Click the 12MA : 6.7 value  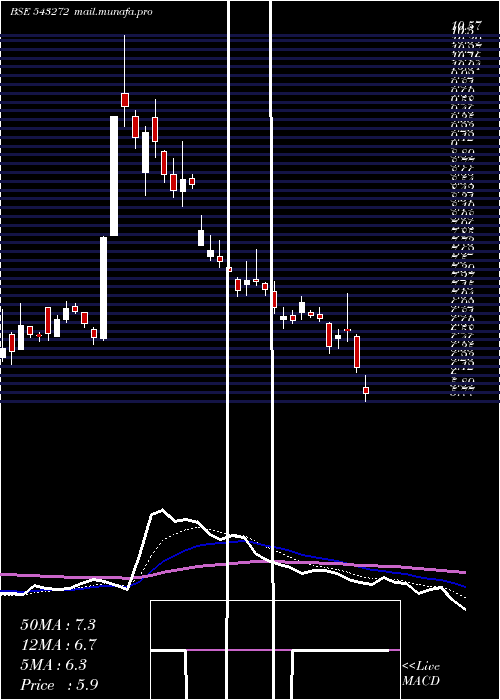[58, 645]
